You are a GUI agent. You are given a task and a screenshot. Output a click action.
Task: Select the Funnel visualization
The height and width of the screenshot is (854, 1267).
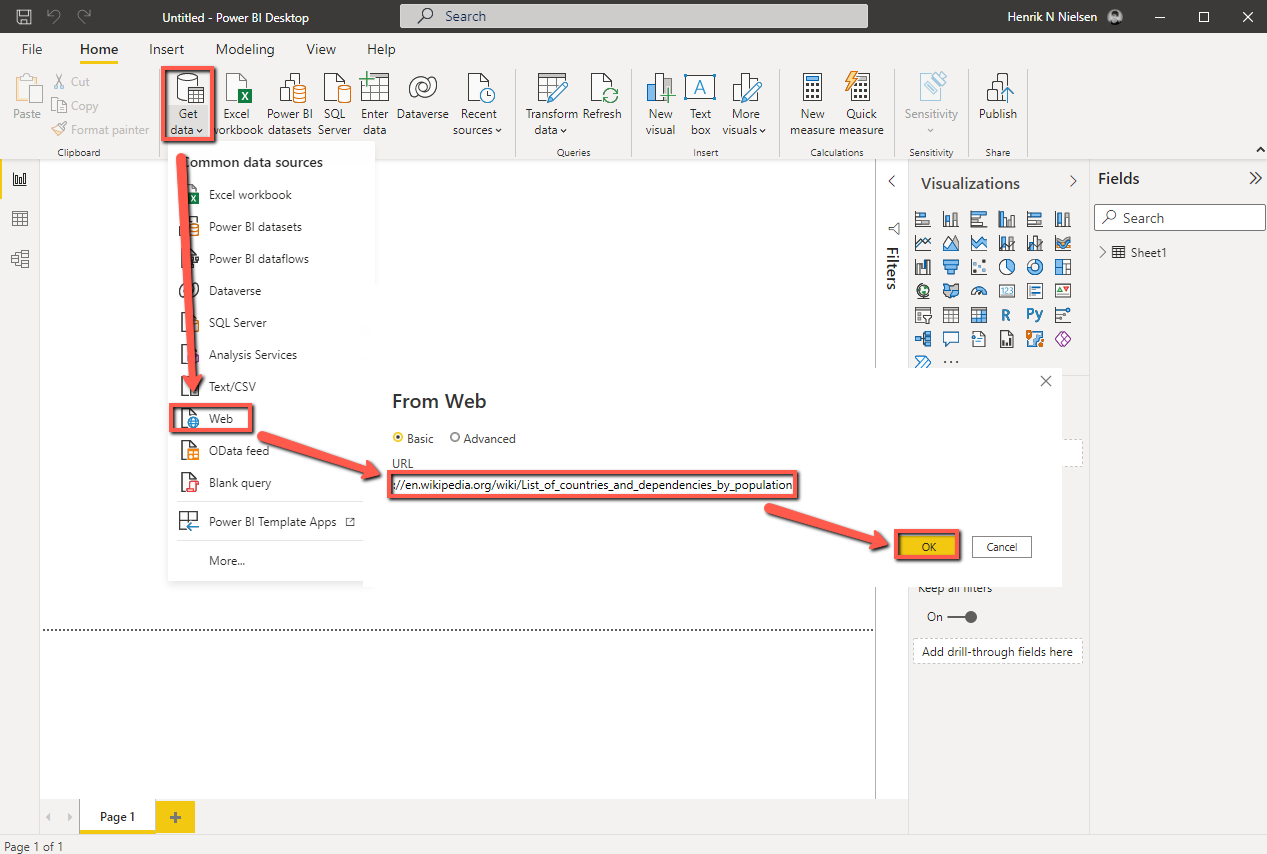pos(951,267)
